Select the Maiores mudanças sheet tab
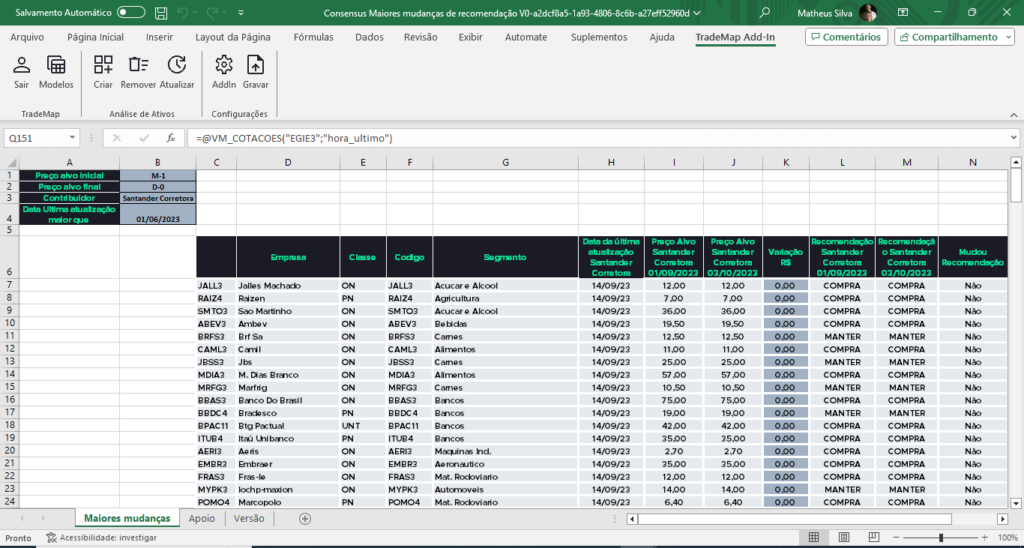The height and width of the screenshot is (548, 1024). pos(127,519)
